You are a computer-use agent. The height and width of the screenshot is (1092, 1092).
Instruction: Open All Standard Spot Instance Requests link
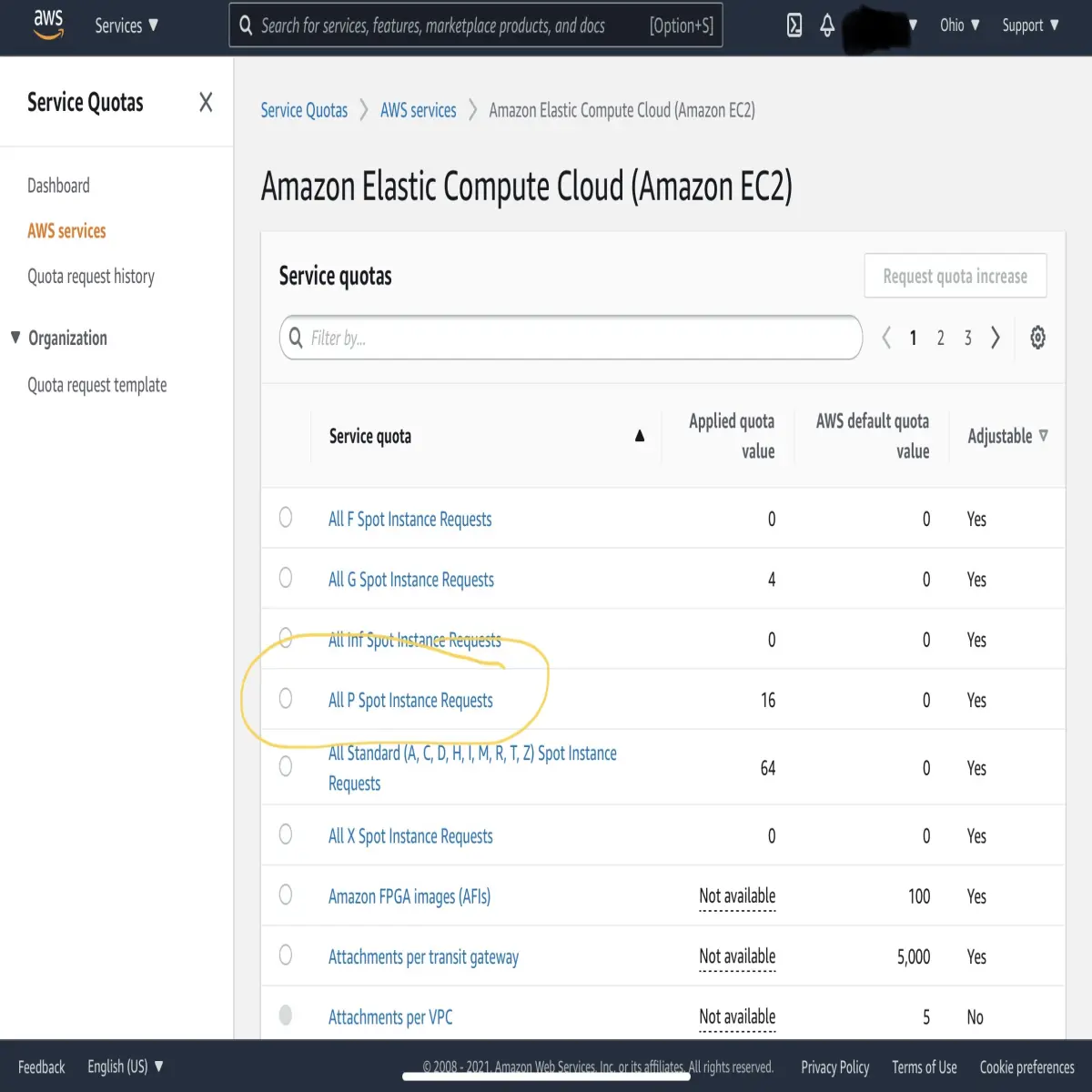pyautogui.click(x=472, y=768)
